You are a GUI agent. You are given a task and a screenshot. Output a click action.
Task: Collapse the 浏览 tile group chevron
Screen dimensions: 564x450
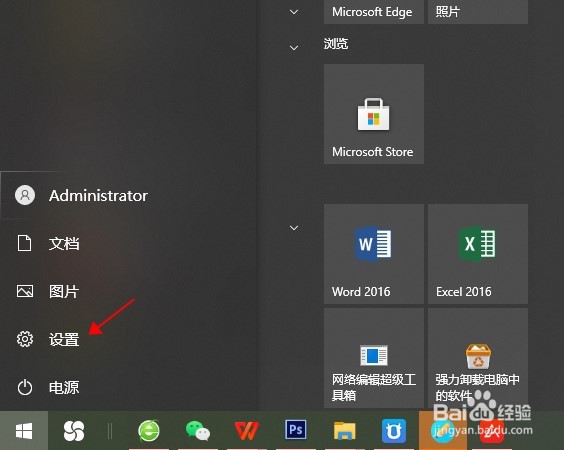(294, 47)
